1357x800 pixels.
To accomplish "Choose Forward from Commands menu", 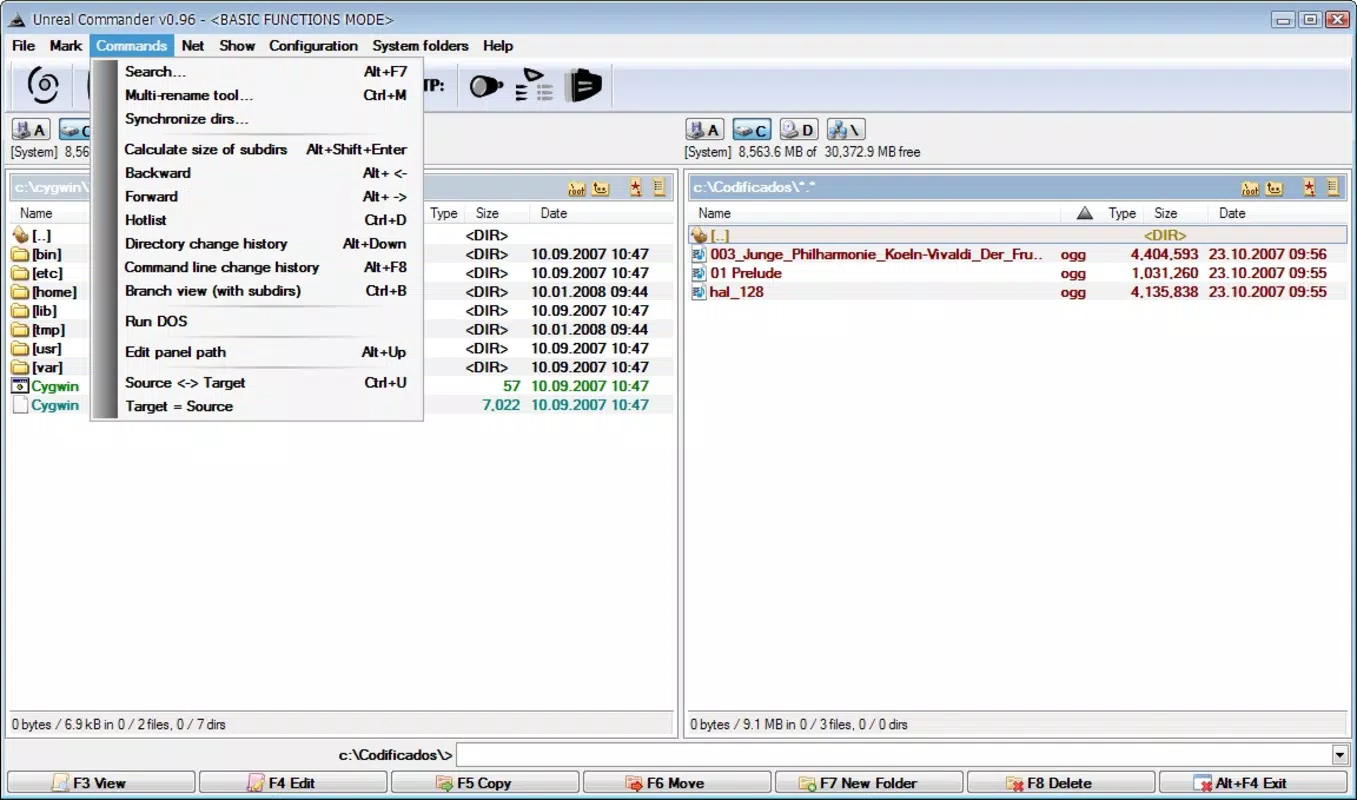I will [x=267, y=197].
